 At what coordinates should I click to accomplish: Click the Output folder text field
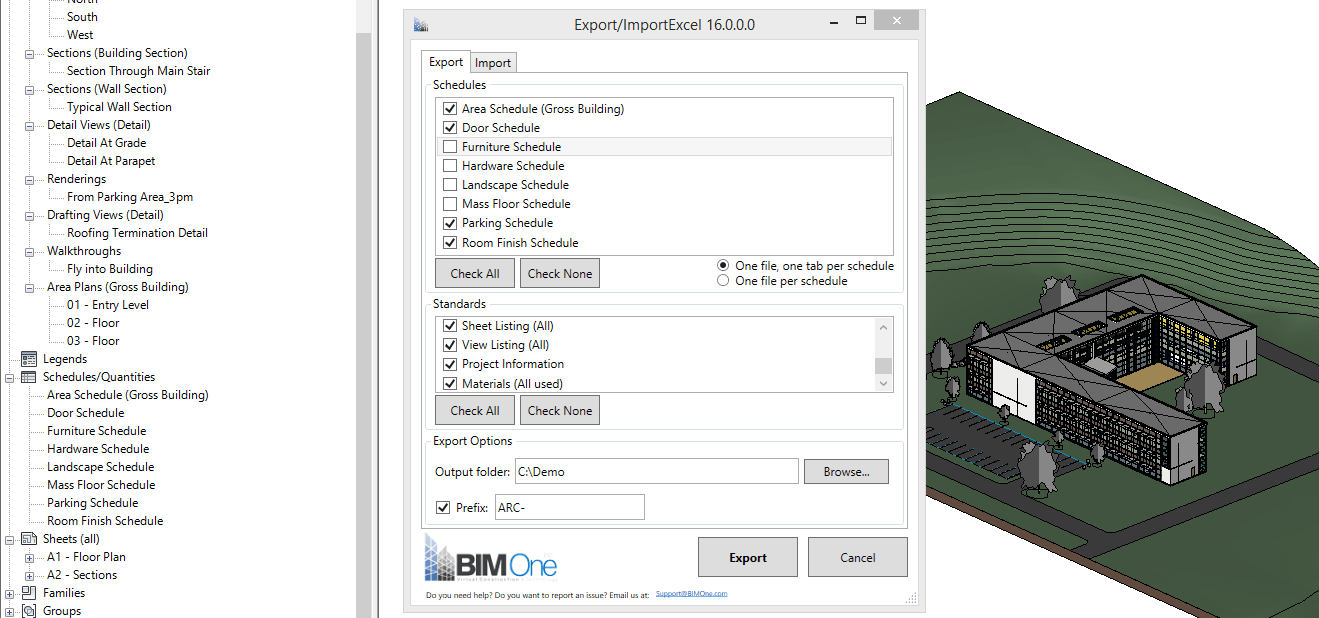pos(656,471)
